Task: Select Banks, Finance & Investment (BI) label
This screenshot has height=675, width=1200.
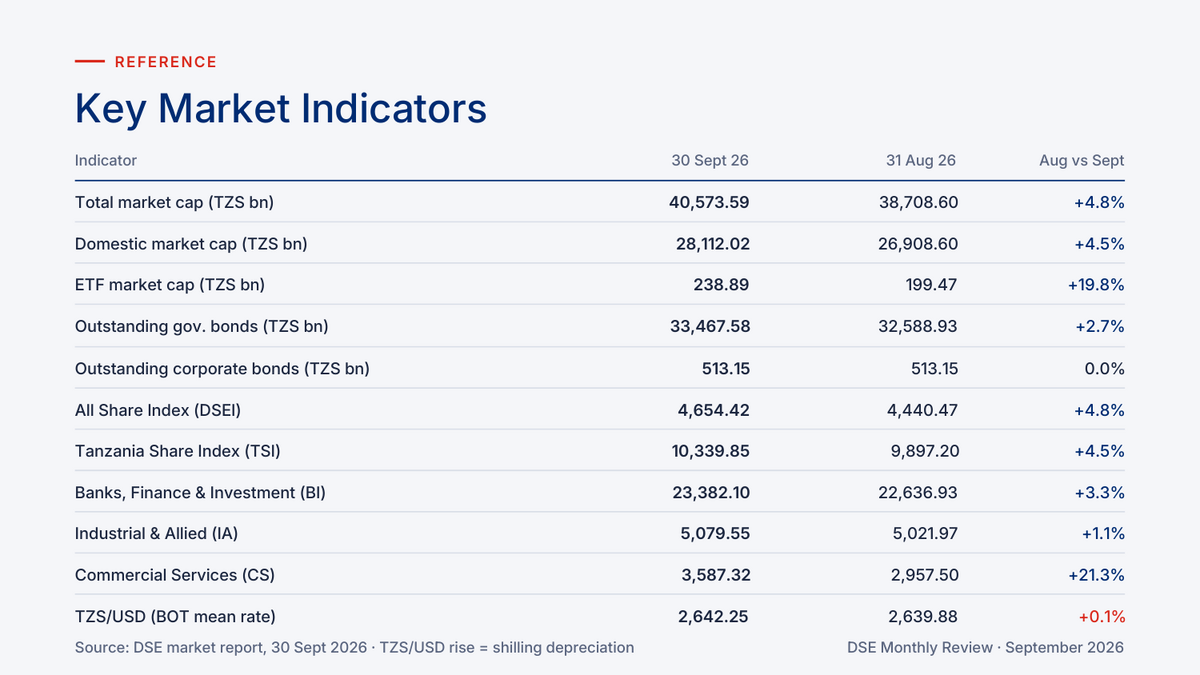Action: click(x=200, y=492)
